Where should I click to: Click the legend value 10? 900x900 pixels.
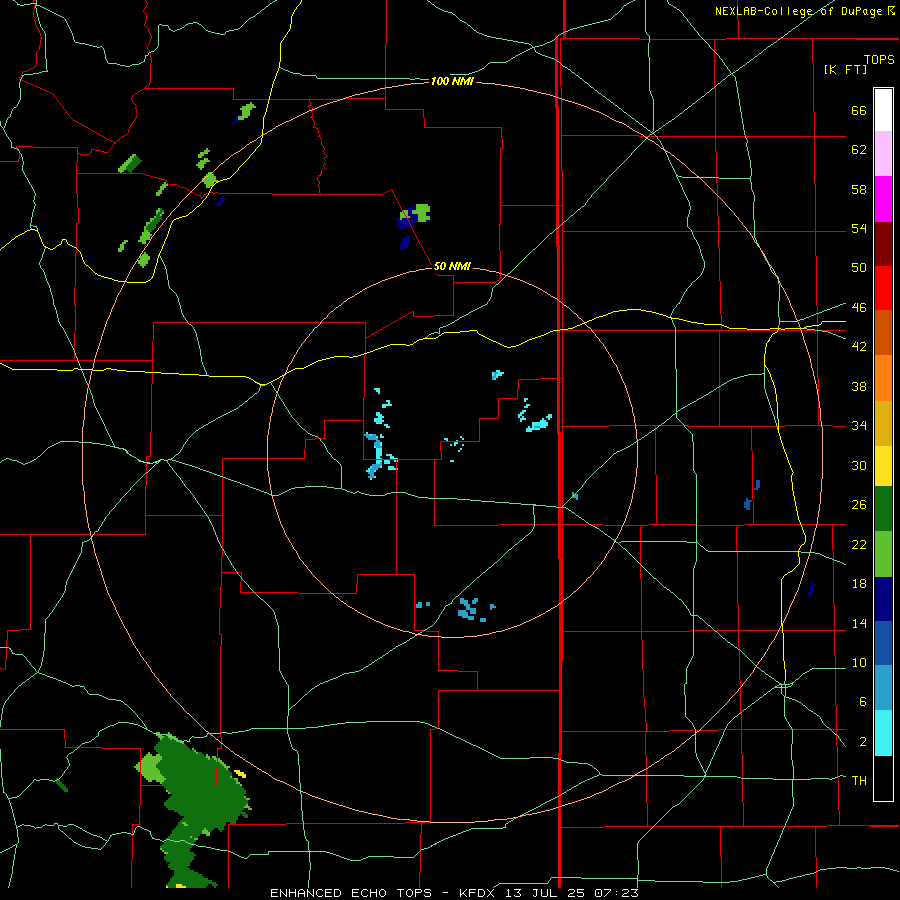(x=859, y=663)
